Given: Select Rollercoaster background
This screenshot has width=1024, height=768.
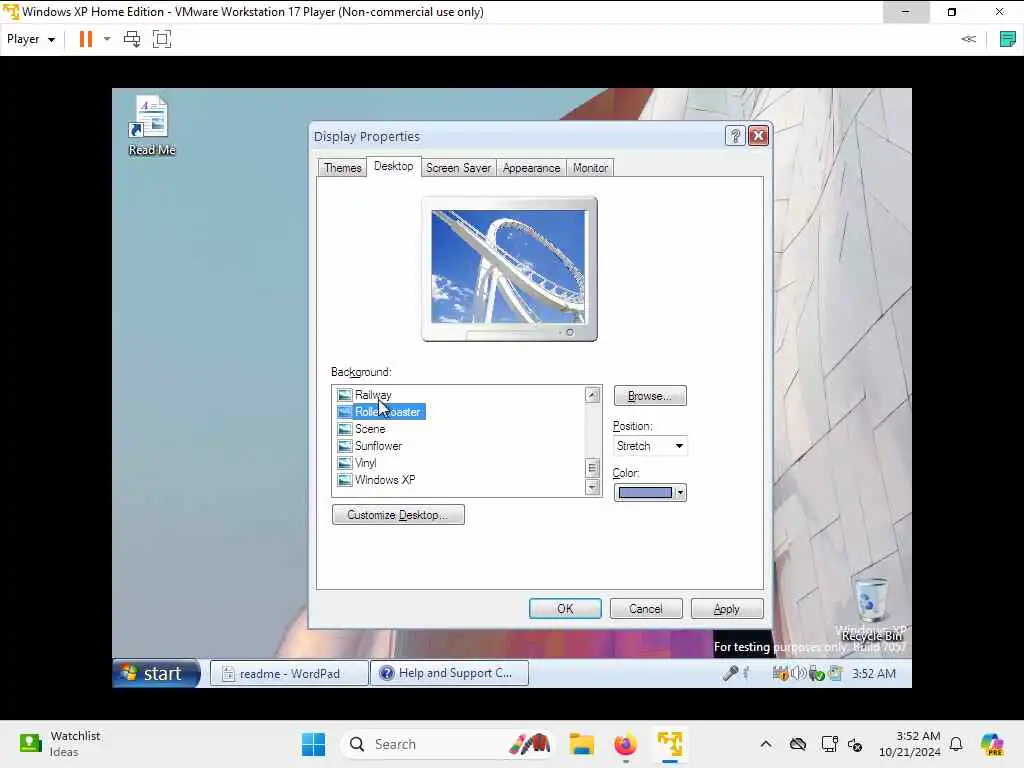Looking at the screenshot, I should click(389, 411).
